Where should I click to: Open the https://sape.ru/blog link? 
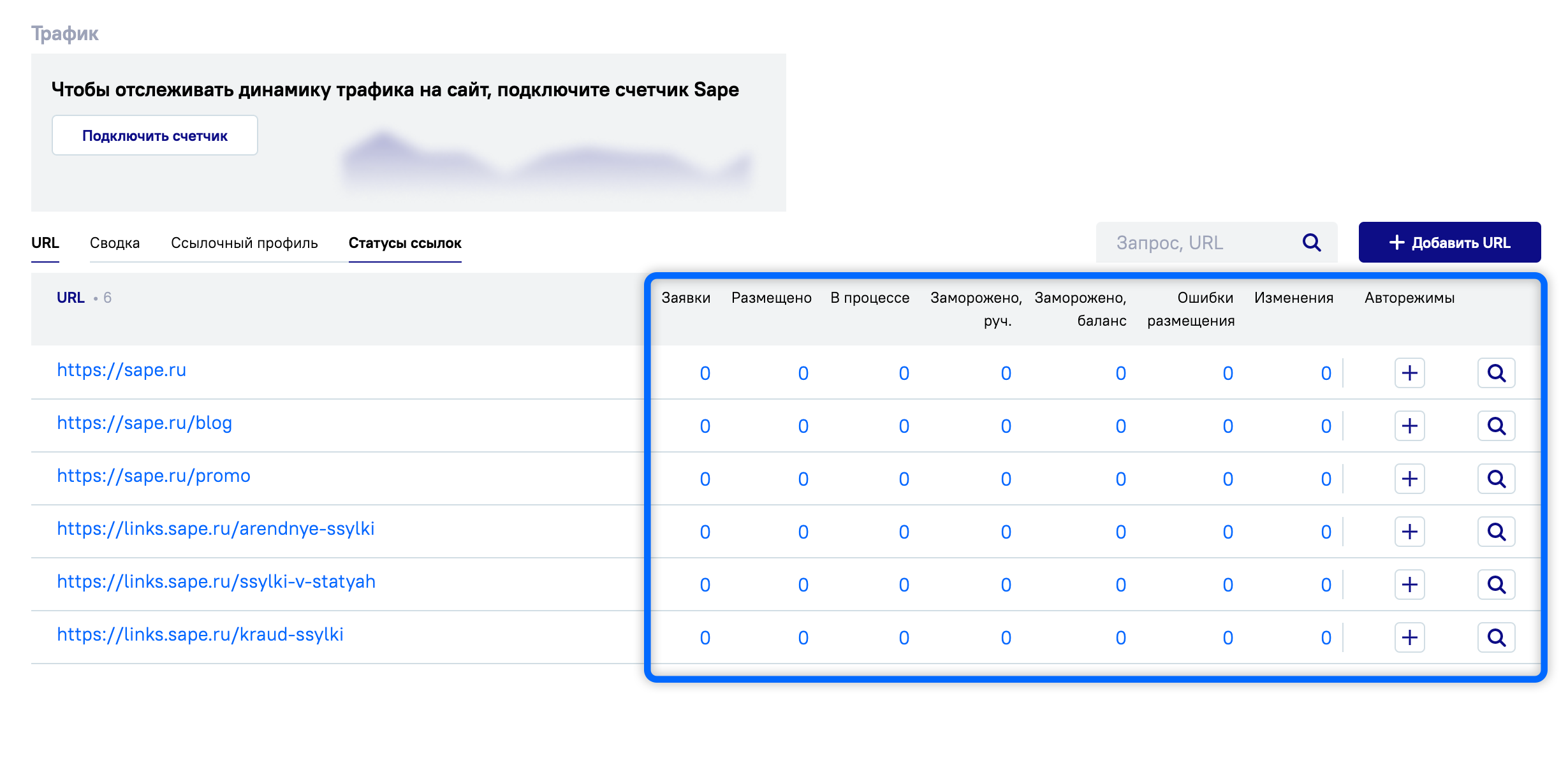pos(145,423)
